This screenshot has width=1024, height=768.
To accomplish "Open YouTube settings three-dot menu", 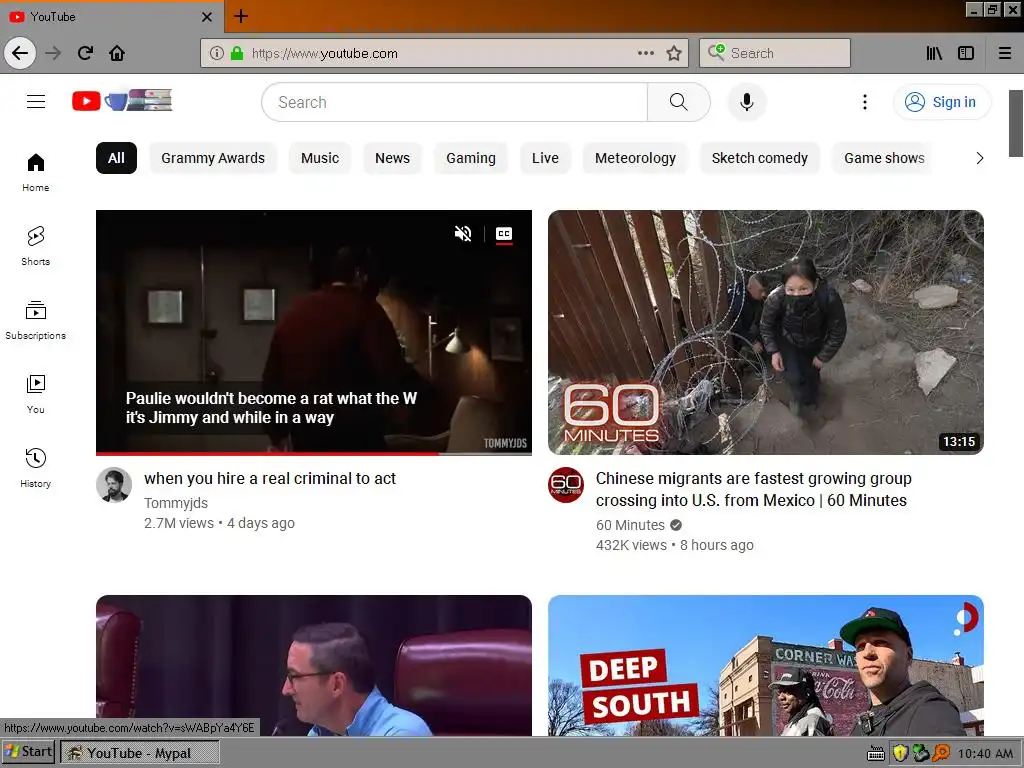I will (x=865, y=102).
